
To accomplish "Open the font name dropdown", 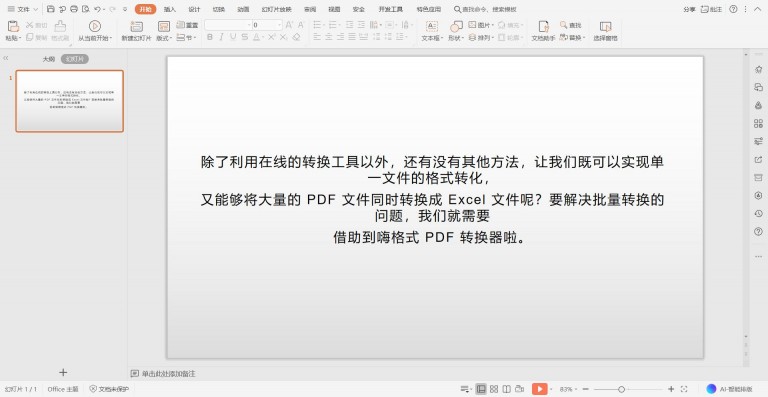I will [x=249, y=25].
